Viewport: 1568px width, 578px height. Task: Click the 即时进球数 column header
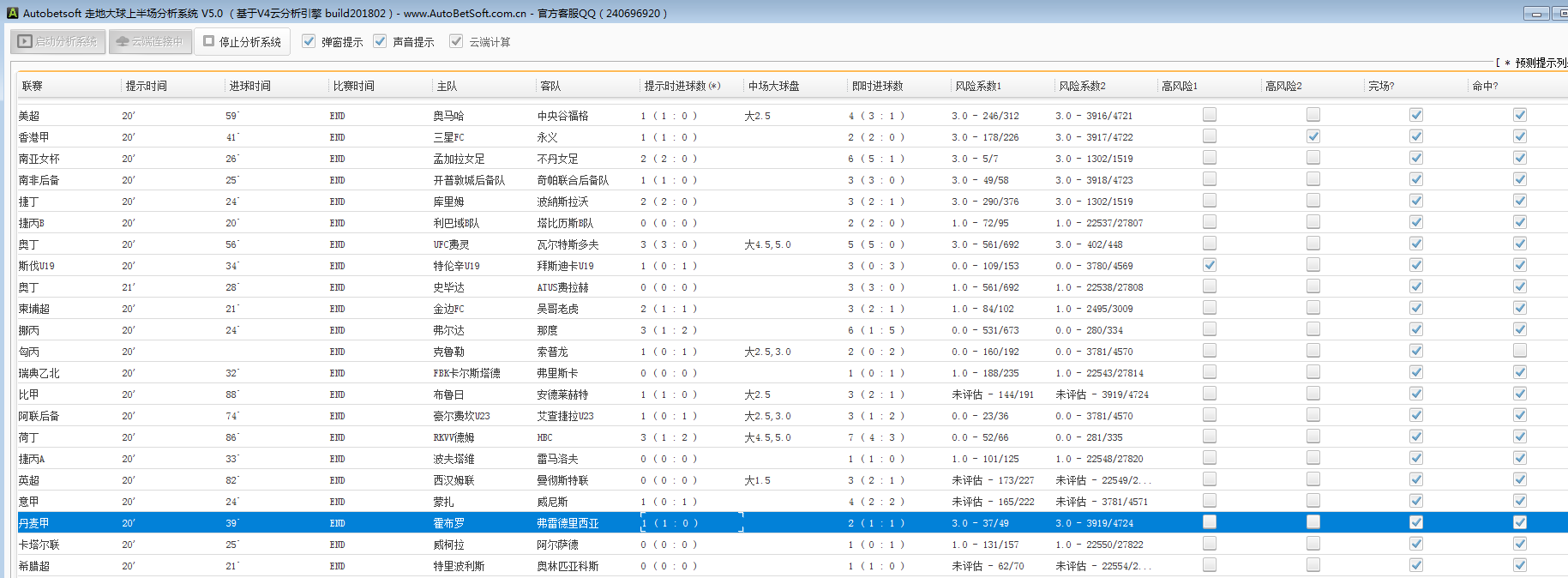coord(877,86)
